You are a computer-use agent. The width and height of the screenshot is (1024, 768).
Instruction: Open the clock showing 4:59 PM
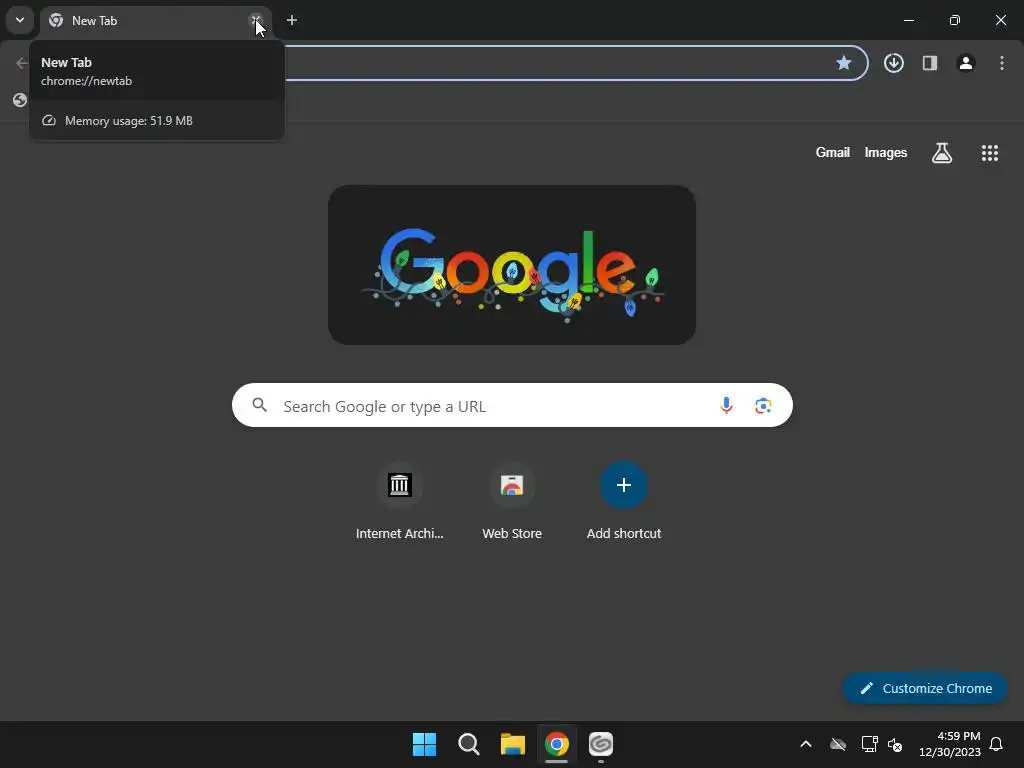[x=950, y=744]
